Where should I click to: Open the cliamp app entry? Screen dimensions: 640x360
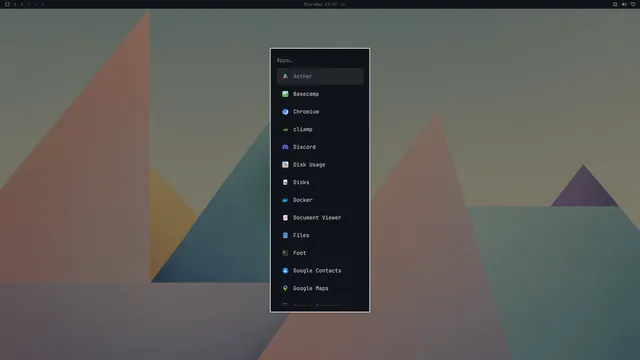320,129
